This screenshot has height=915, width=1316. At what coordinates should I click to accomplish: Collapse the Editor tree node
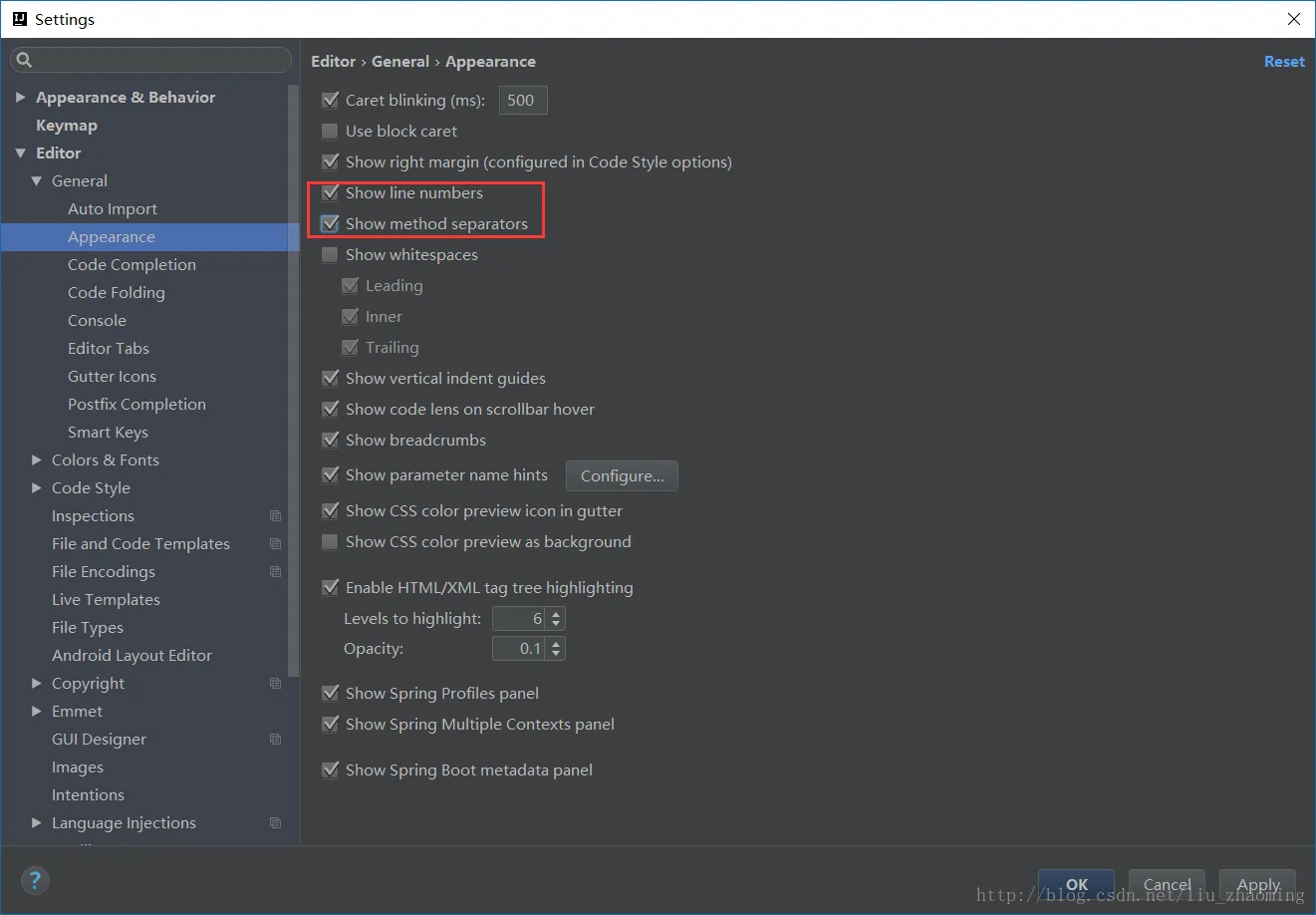[x=21, y=152]
